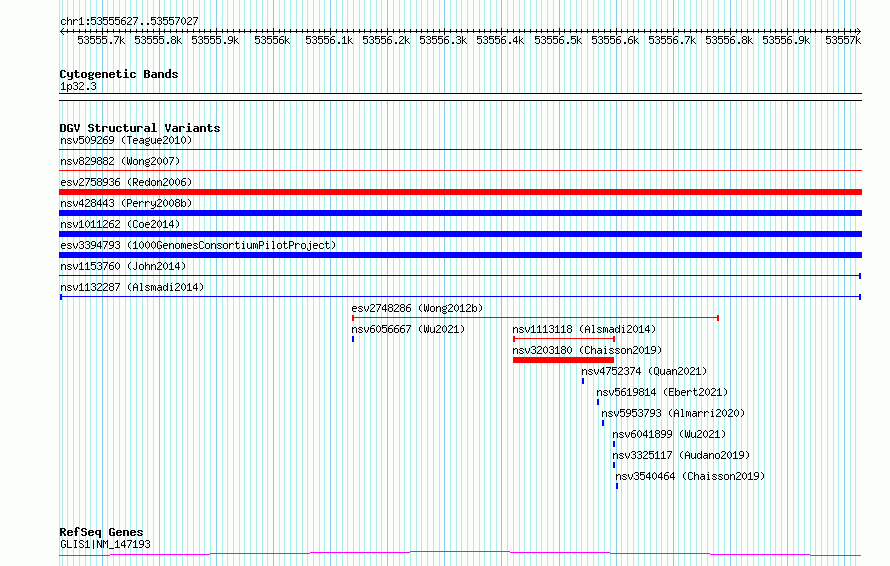Click the 53556.5k ruler tick label
The height and width of the screenshot is (566, 890).
(x=558, y=40)
